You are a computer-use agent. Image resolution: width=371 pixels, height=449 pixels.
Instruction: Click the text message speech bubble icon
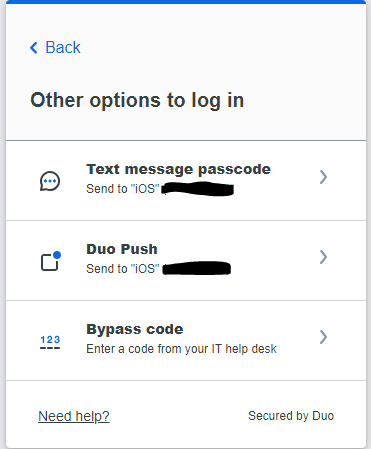click(x=50, y=181)
